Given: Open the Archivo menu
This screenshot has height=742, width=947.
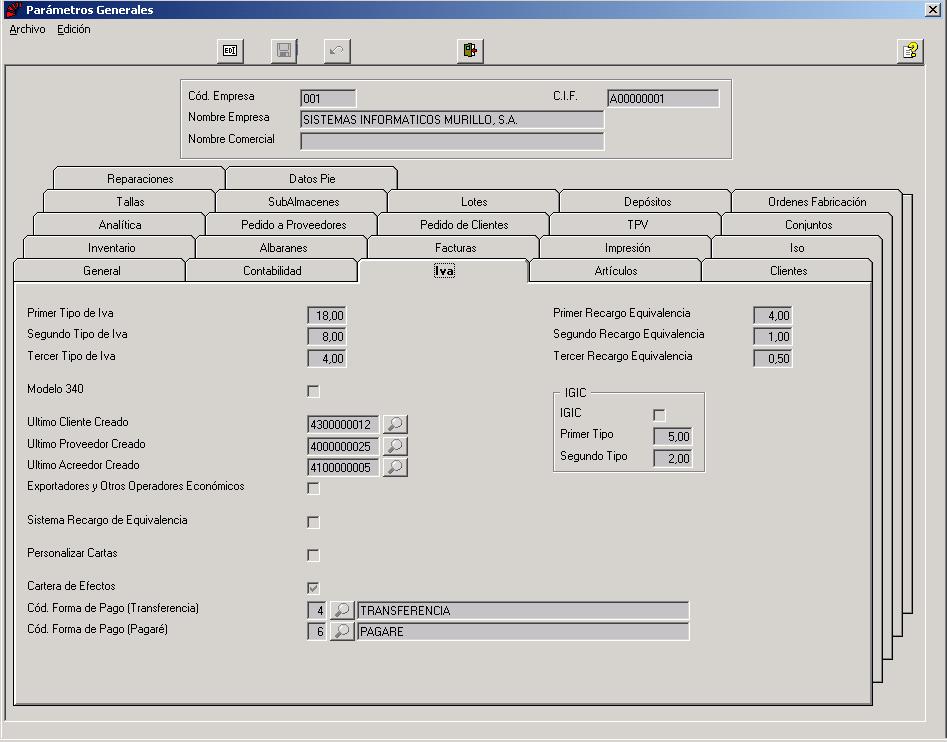Looking at the screenshot, I should [x=27, y=29].
